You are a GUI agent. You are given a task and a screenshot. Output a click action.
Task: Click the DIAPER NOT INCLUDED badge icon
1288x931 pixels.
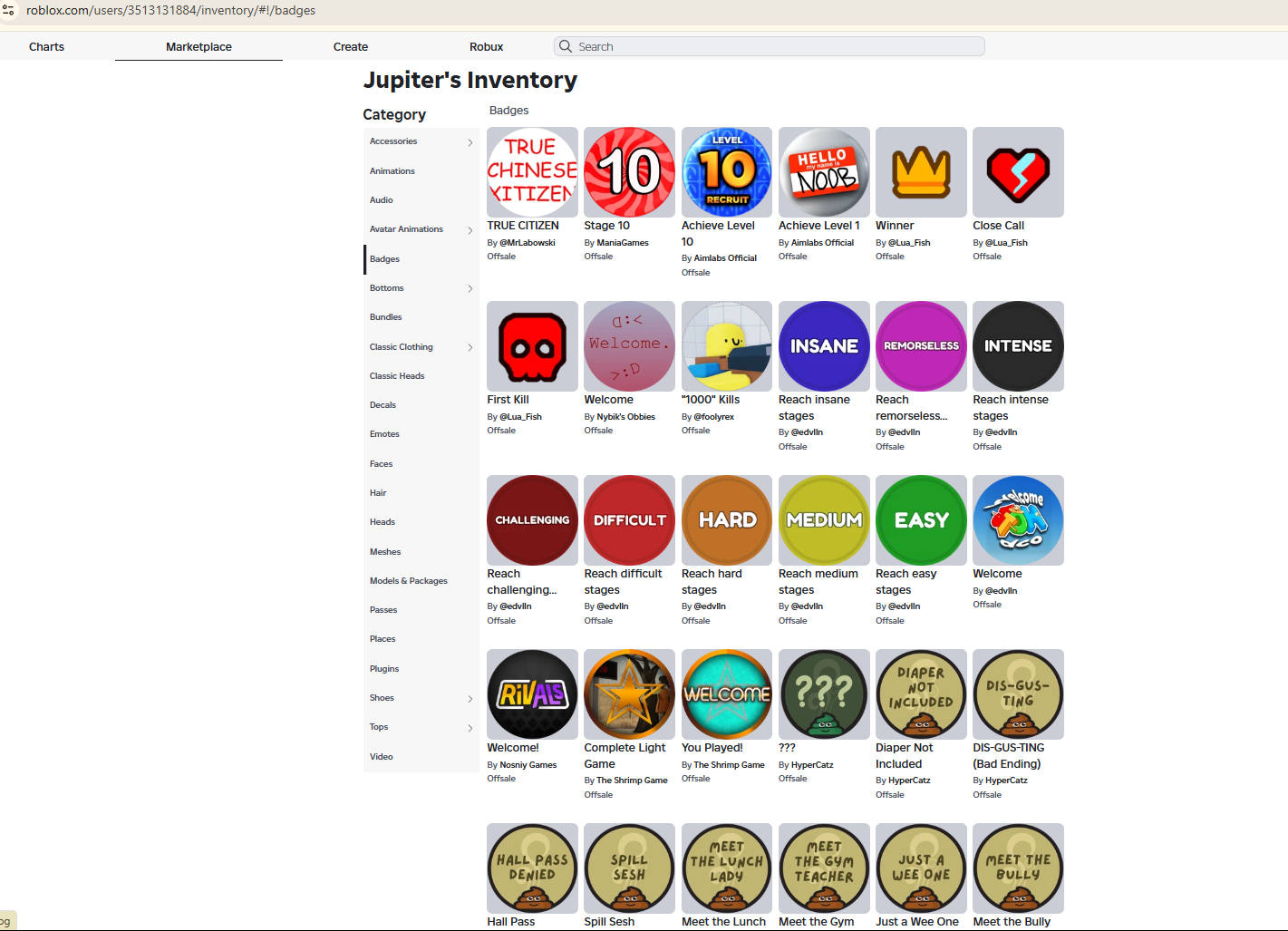(x=921, y=694)
